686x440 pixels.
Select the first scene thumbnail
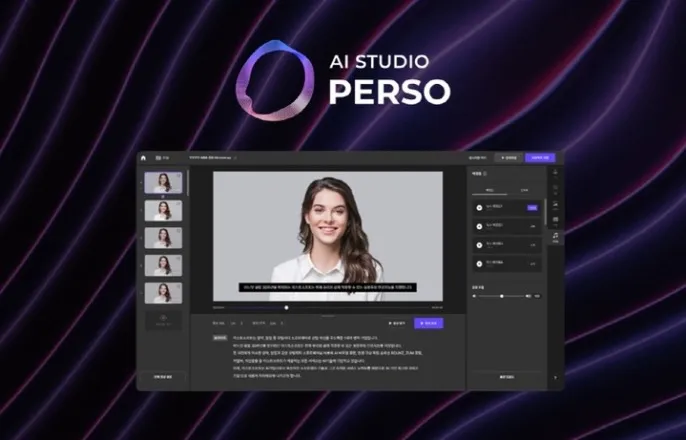[x=163, y=182]
